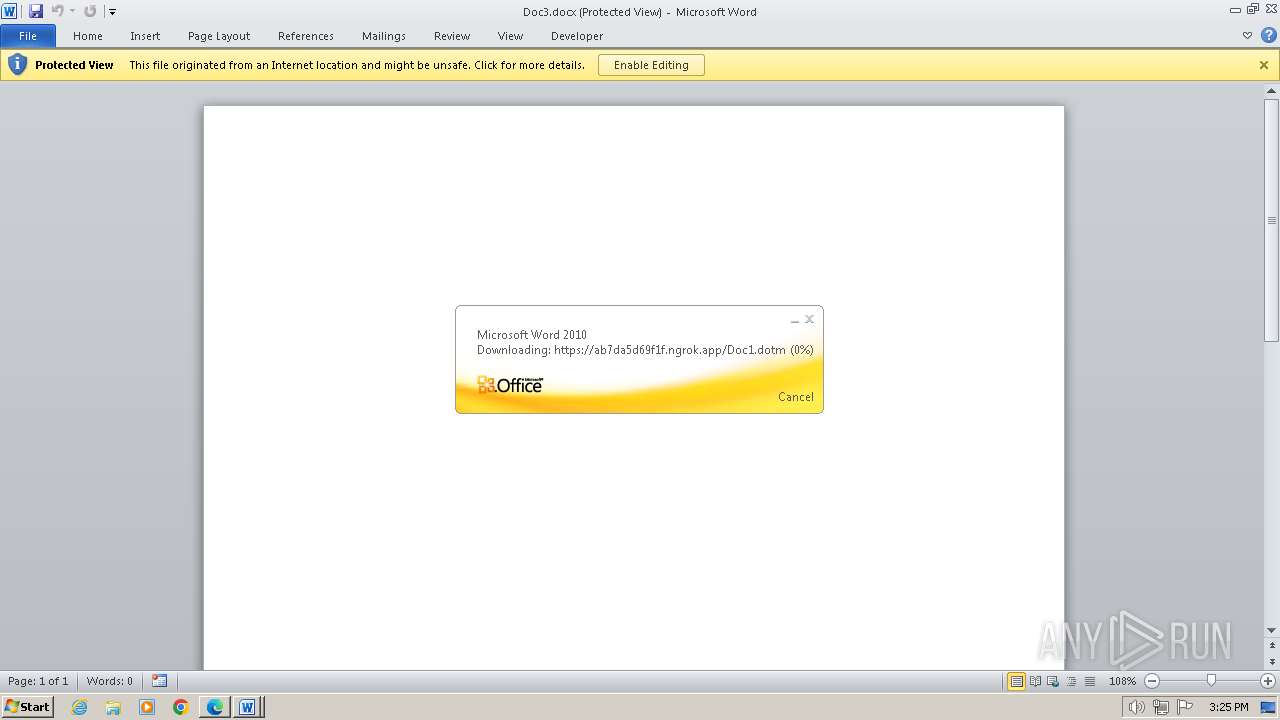Select Draft view icon
Image resolution: width=1280 pixels, height=720 pixels.
tap(1089, 681)
